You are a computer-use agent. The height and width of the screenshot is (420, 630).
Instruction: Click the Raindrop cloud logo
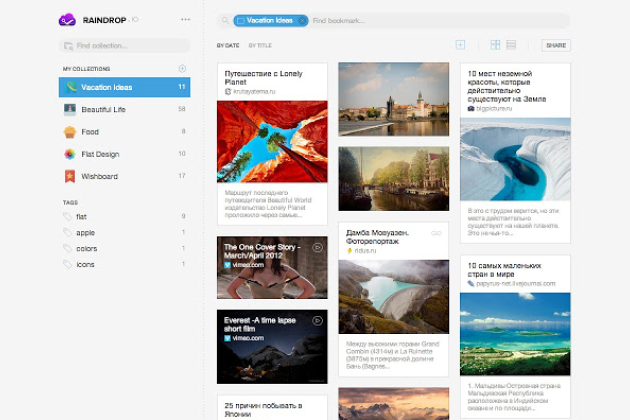(x=67, y=20)
